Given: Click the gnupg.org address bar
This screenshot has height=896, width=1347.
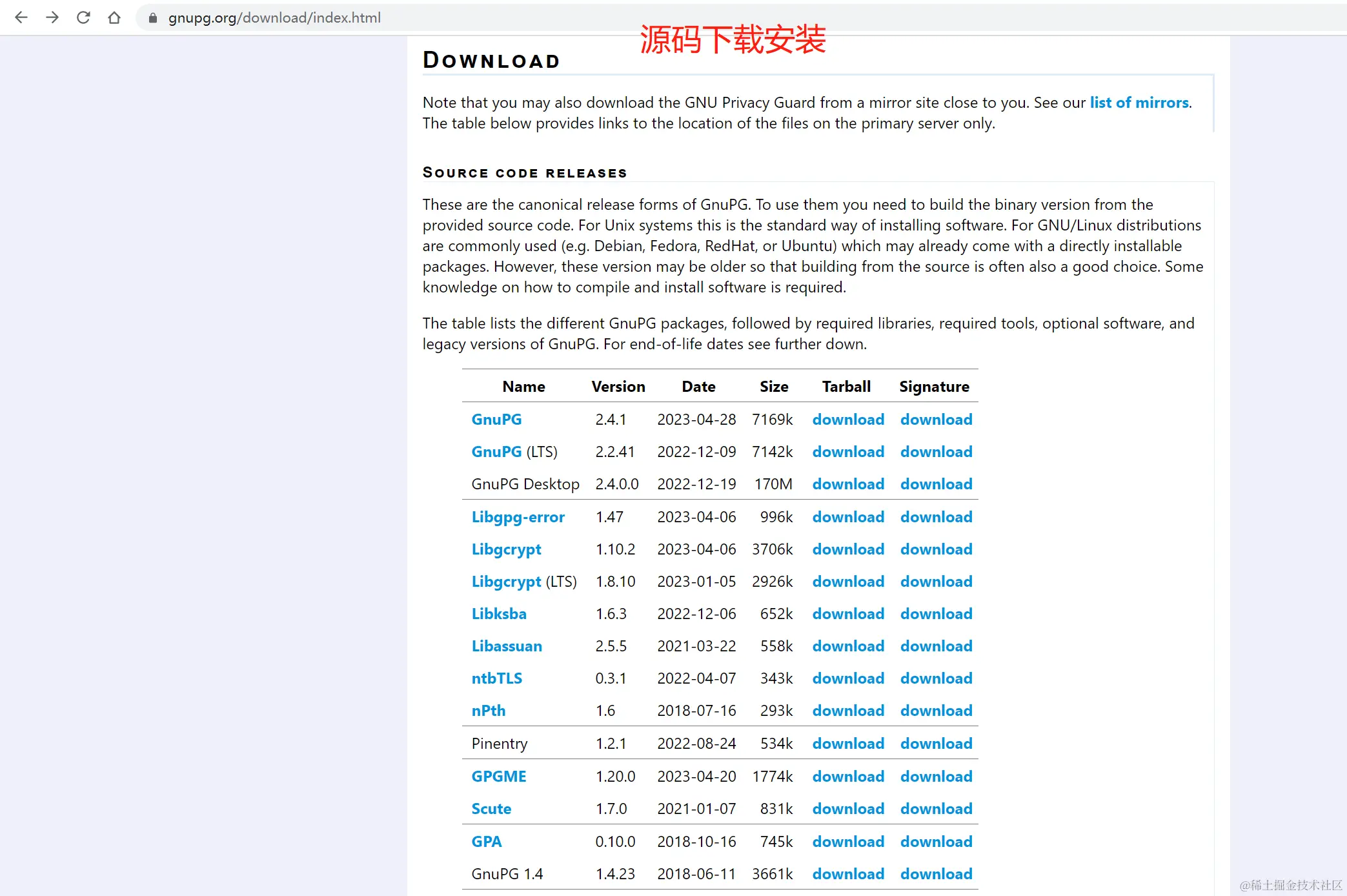Looking at the screenshot, I should pos(274,18).
